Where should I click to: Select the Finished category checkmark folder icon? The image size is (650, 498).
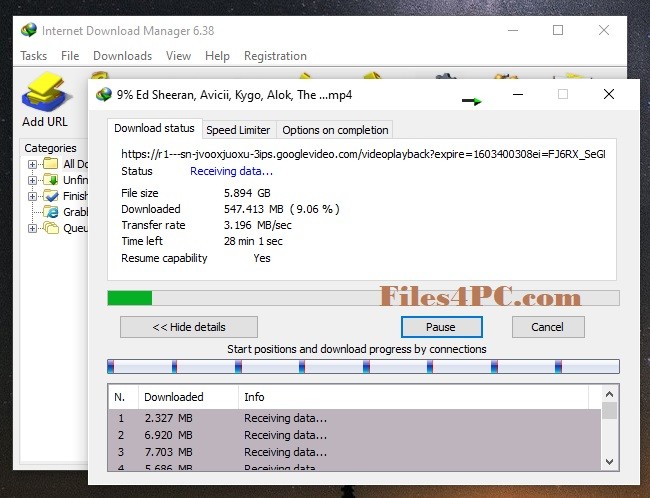coord(51,196)
